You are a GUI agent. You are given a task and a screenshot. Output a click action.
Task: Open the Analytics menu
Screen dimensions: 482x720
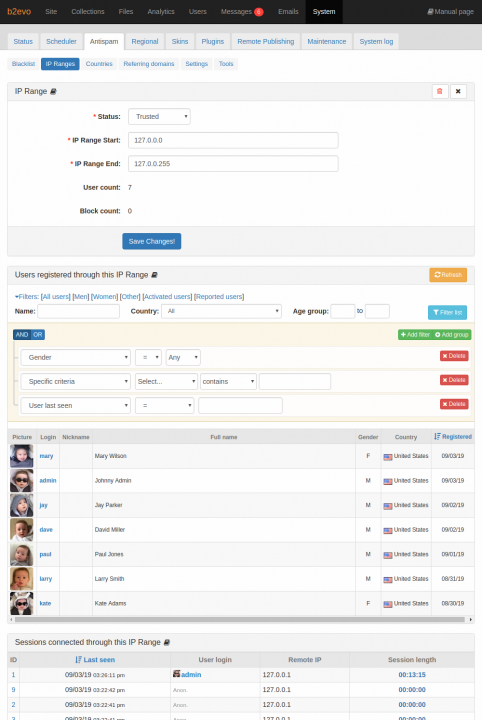tap(161, 11)
